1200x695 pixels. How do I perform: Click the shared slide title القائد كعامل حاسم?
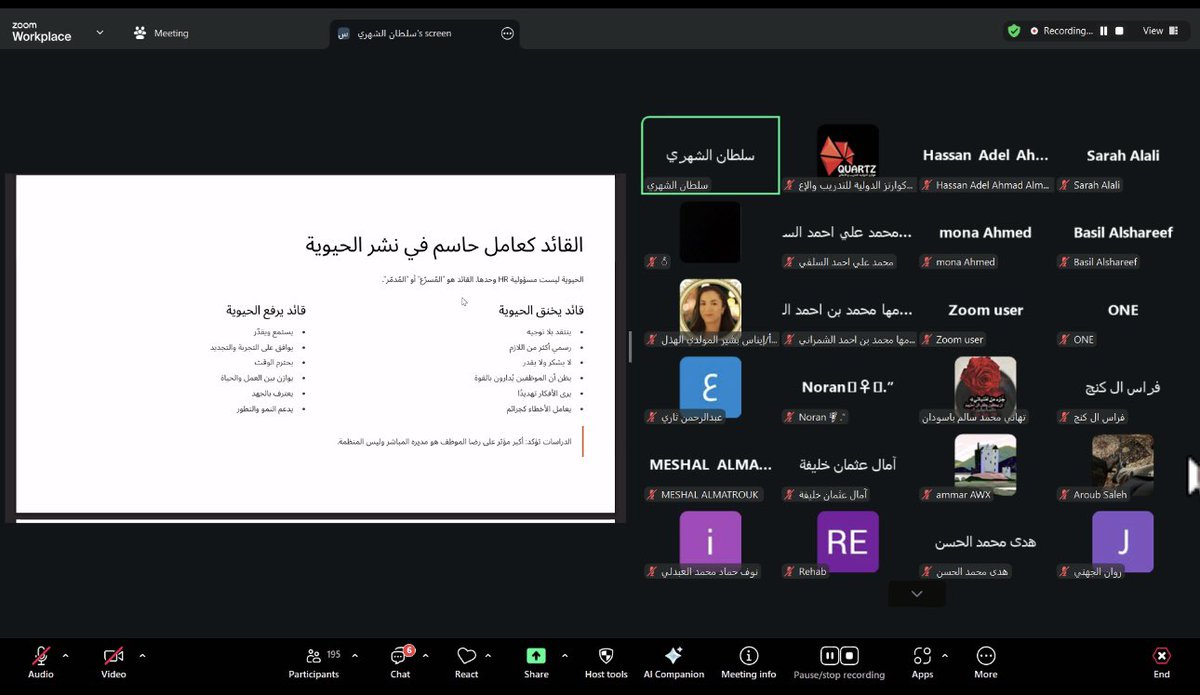444,245
